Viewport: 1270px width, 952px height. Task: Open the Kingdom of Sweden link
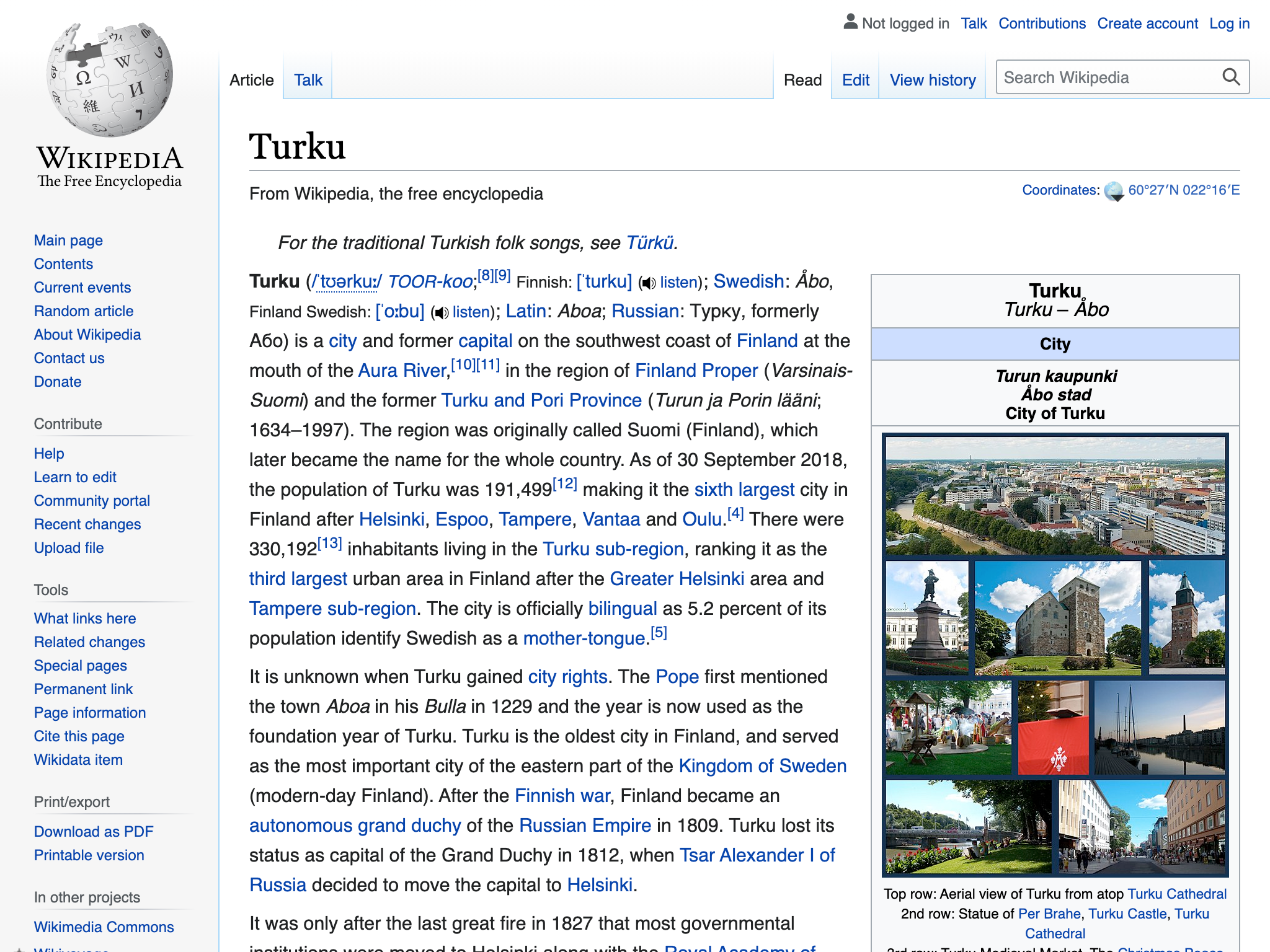(x=763, y=766)
